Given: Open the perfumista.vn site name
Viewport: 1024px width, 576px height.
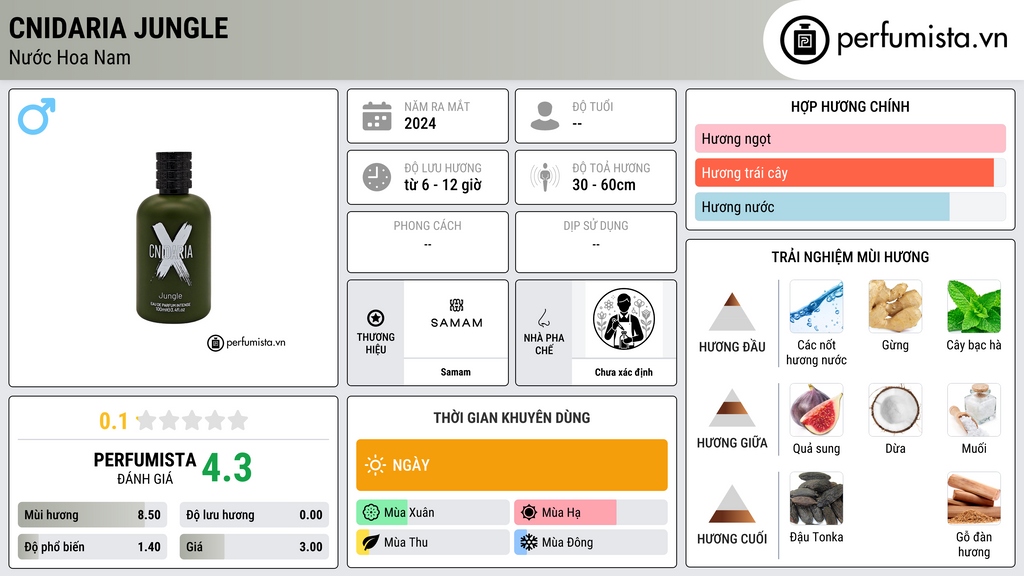Looking at the screenshot, I should 922,39.
